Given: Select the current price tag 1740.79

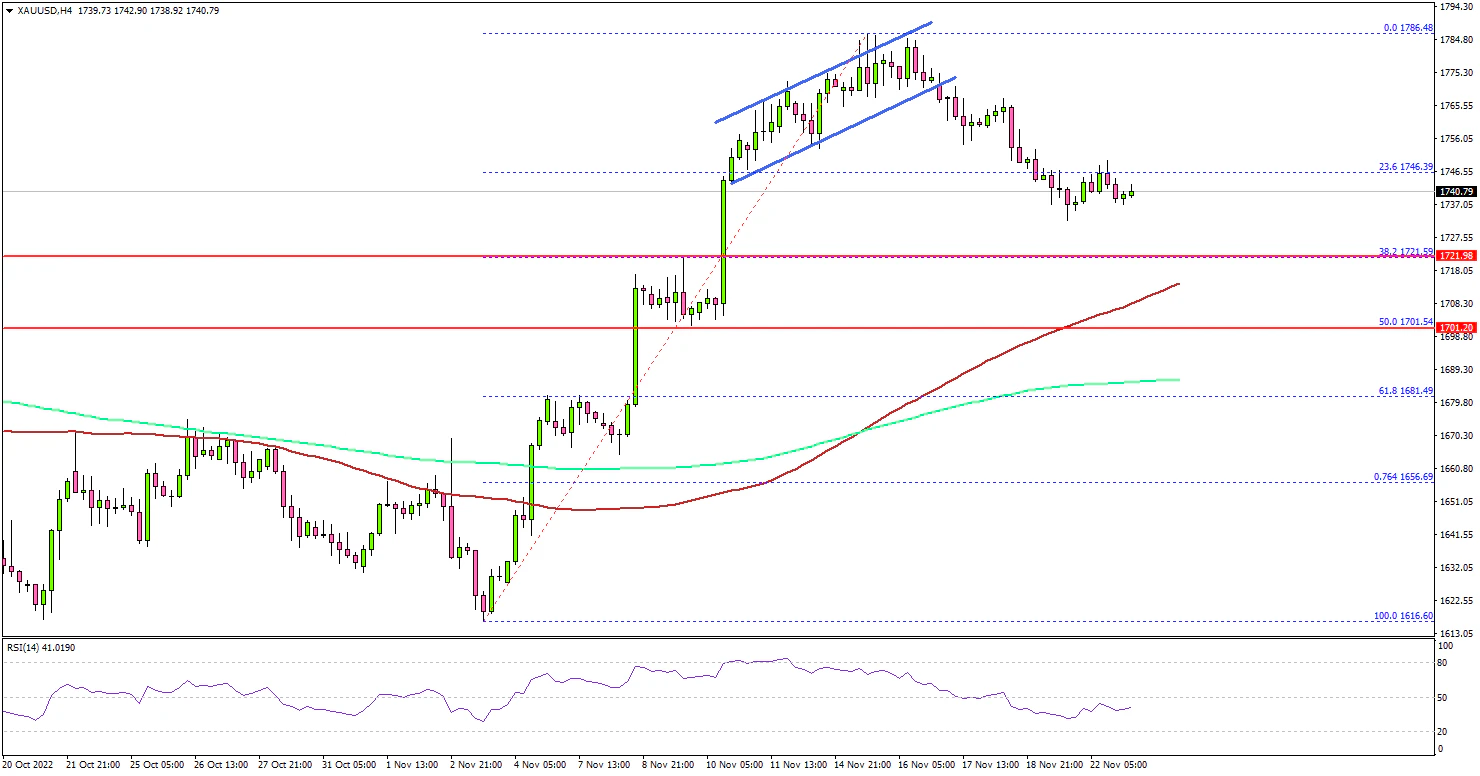Looking at the screenshot, I should (x=1456, y=191).
